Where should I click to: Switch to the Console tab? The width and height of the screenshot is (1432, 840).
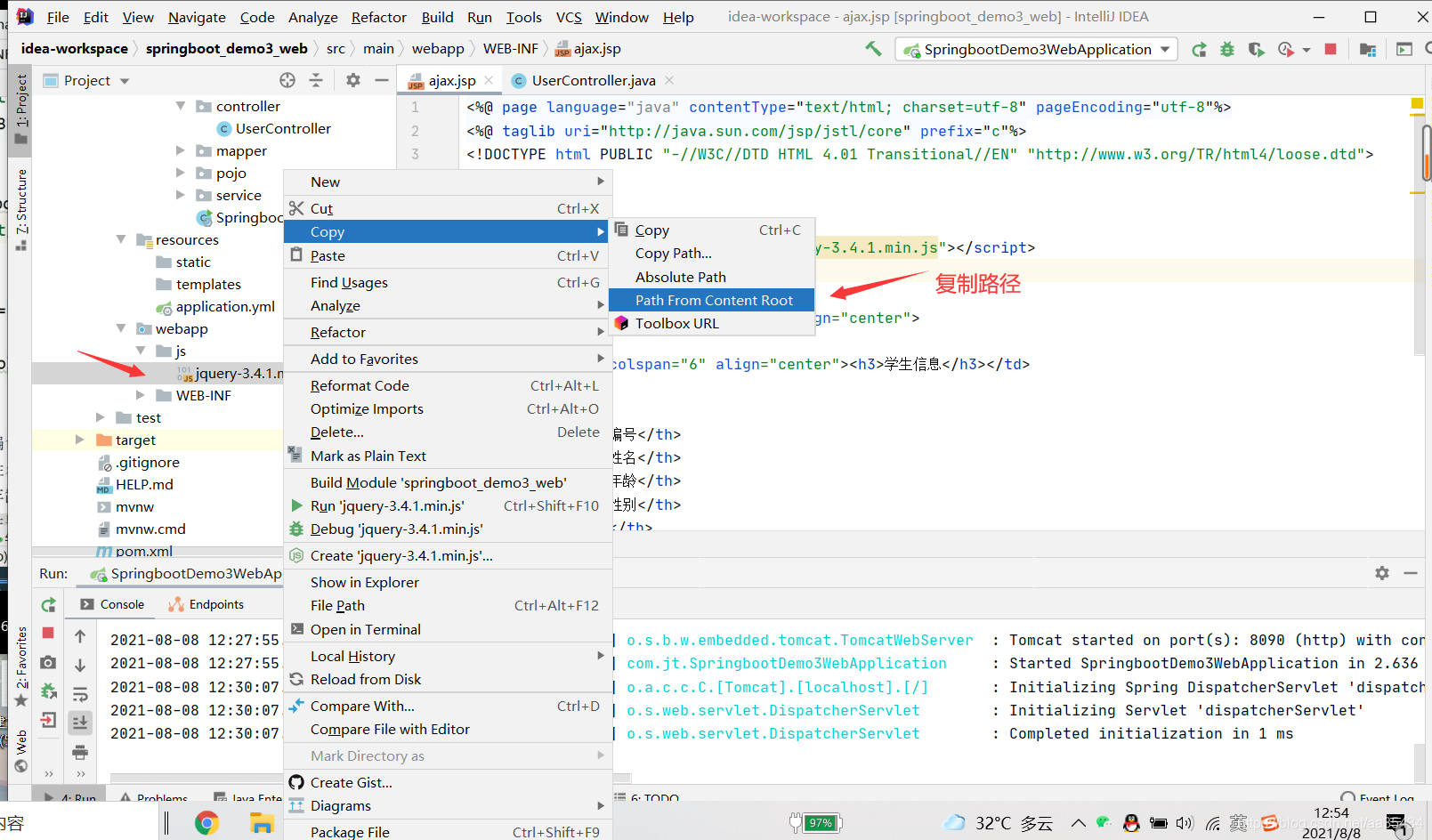(112, 604)
